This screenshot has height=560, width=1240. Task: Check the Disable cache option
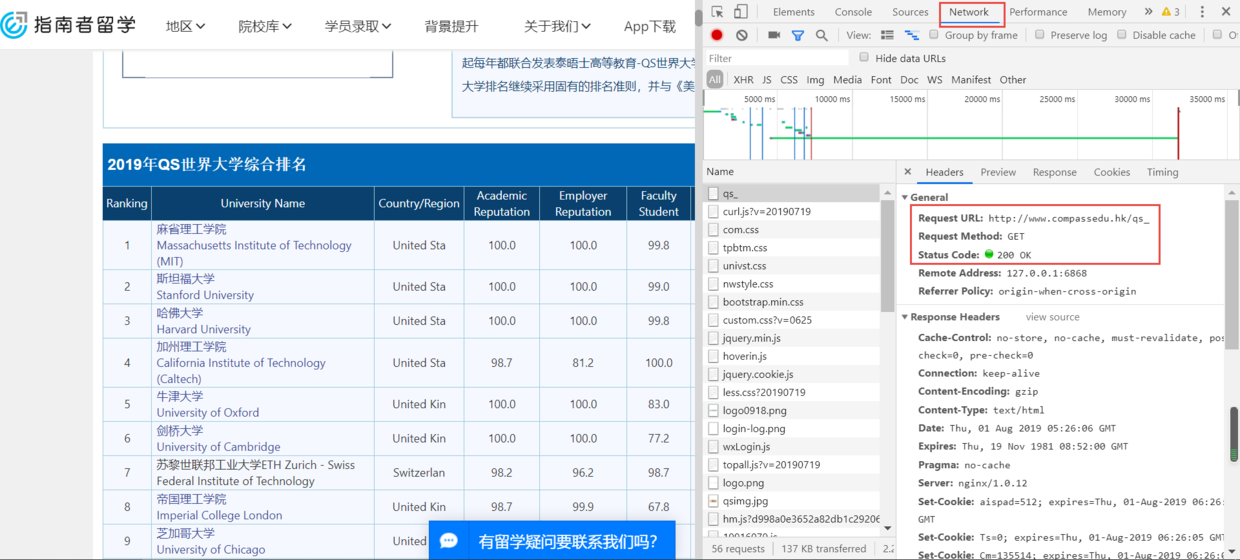pos(1122,35)
